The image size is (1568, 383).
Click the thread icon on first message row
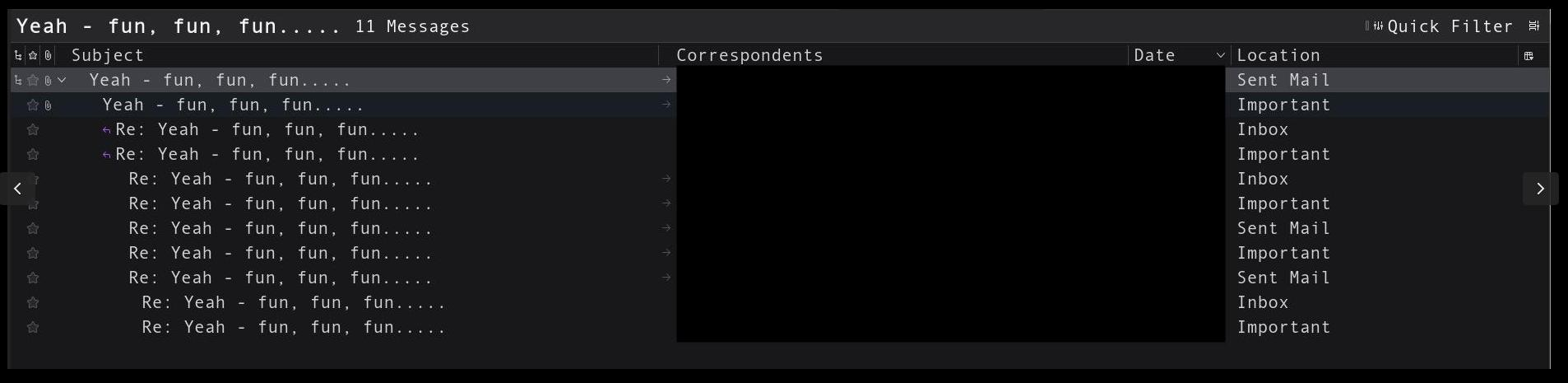[18, 80]
